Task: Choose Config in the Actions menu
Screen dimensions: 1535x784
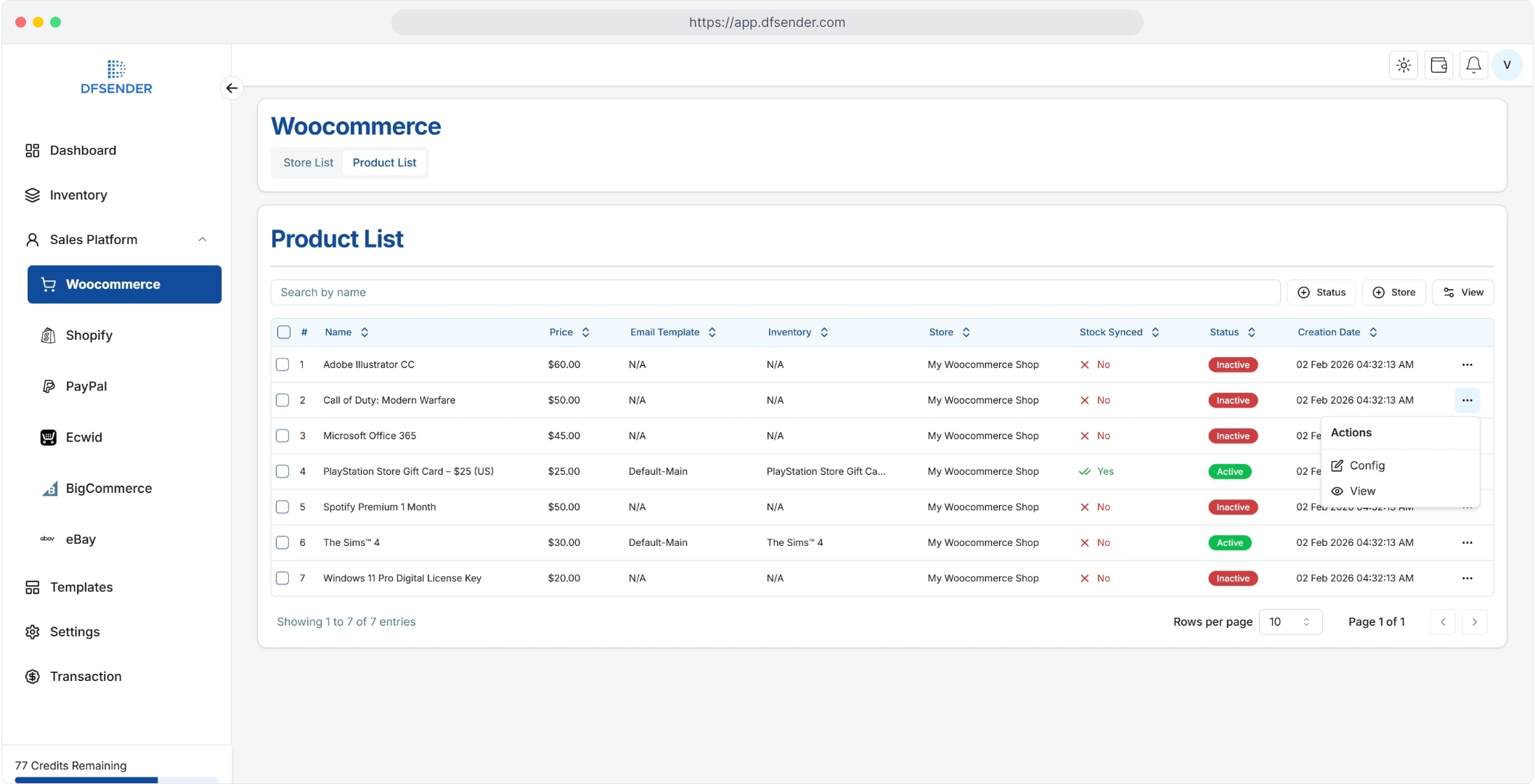Action: click(x=1367, y=465)
